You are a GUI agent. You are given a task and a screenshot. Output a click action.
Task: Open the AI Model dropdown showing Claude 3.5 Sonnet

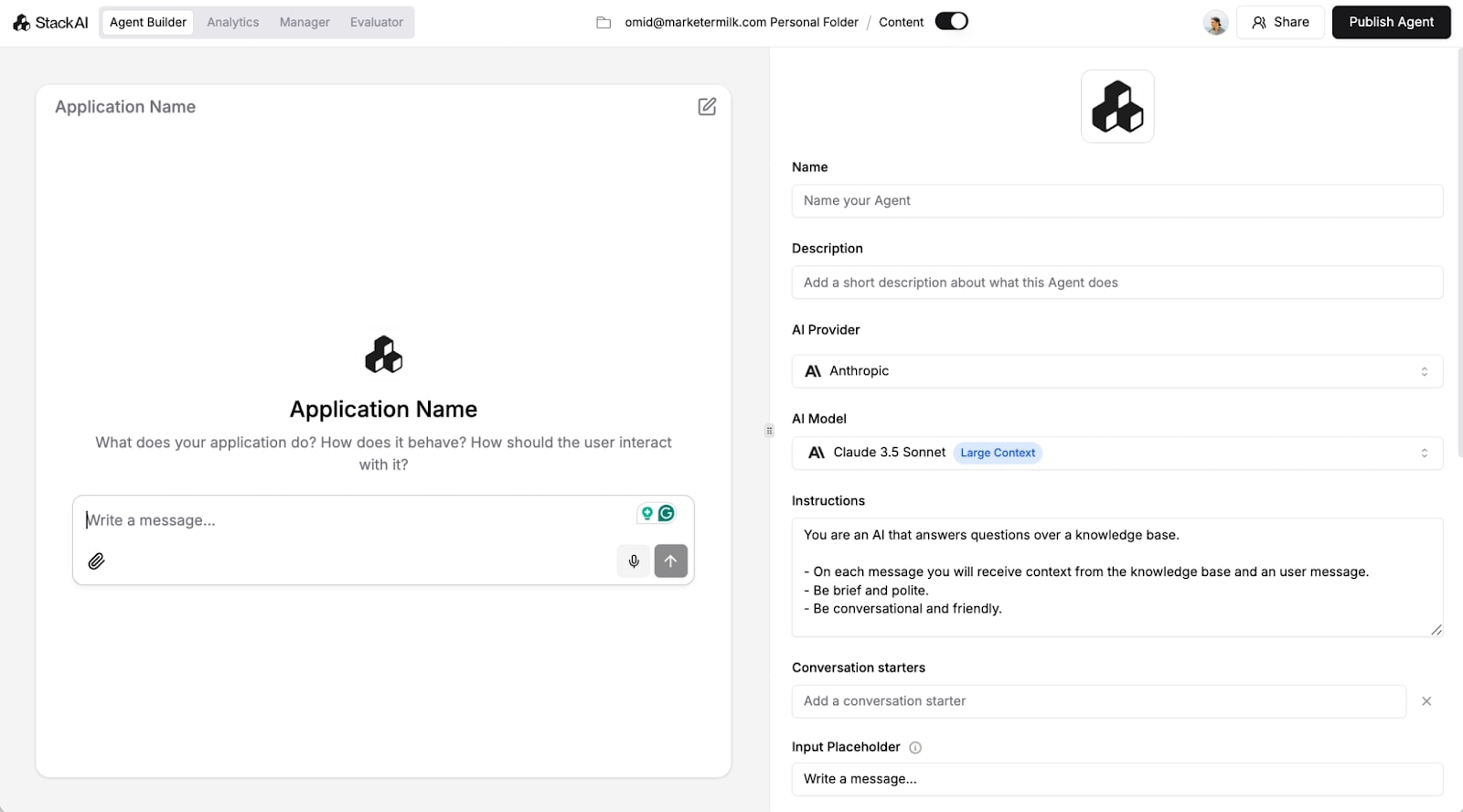tap(1117, 453)
